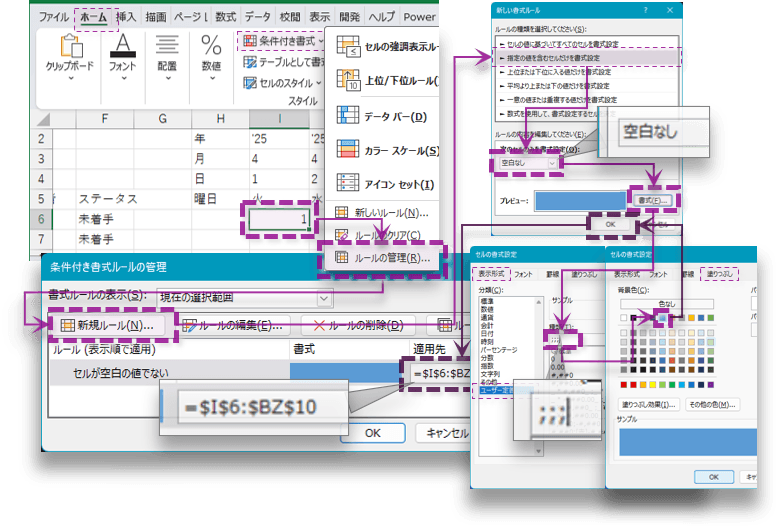The width and height of the screenshot is (777, 526).
Task: Click the 色なし button above the palette
Action: 666,303
